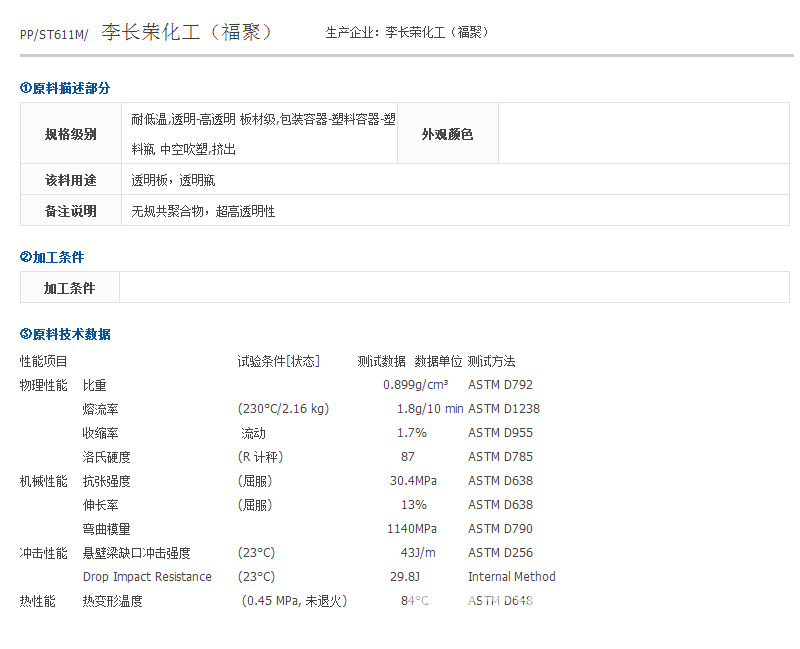Image resolution: width=800 pixels, height=649 pixels.
Task: Click the 机械性能 category label
Action: [43, 481]
